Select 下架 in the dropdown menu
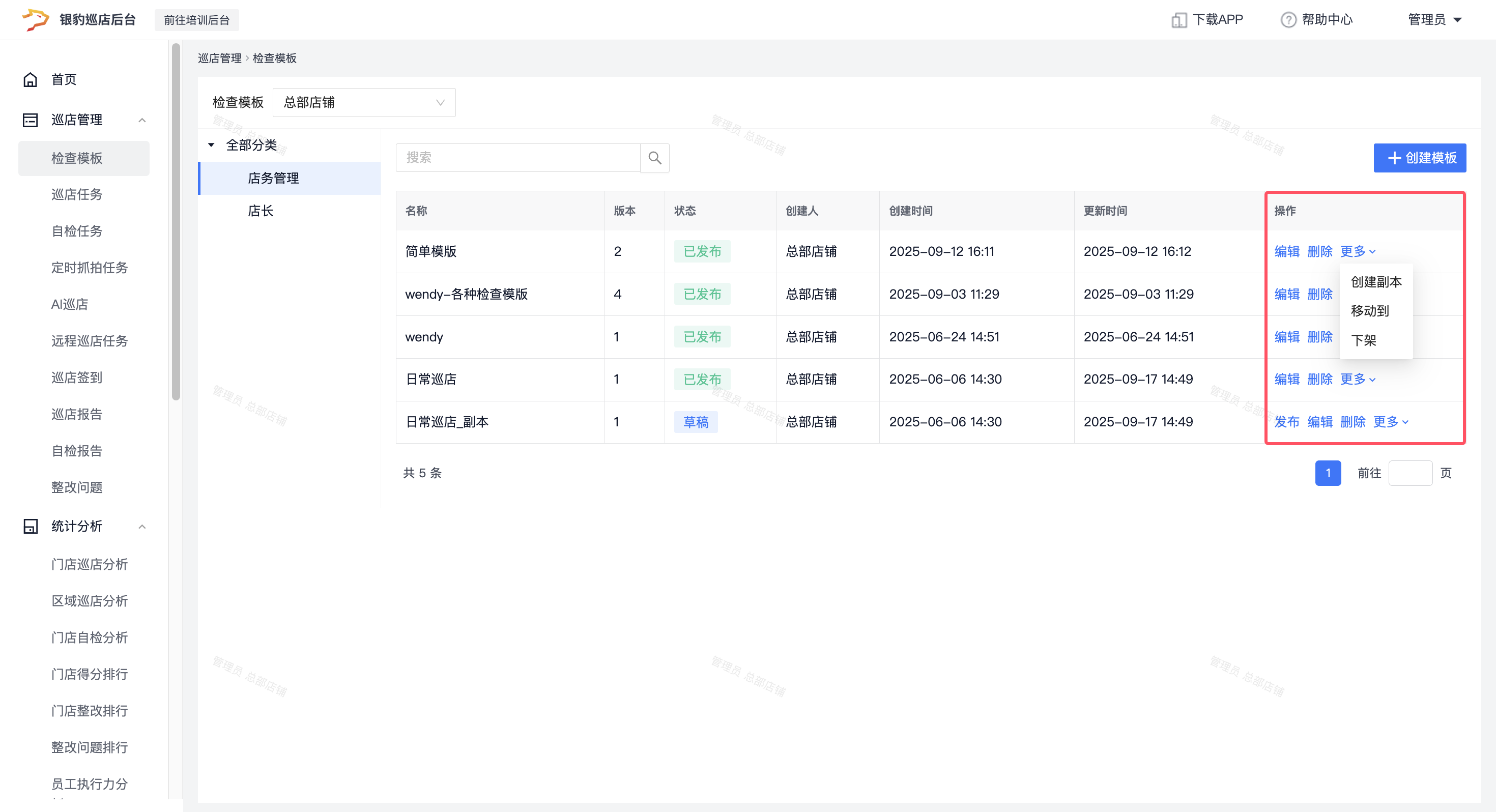The image size is (1496, 812). point(1363,340)
